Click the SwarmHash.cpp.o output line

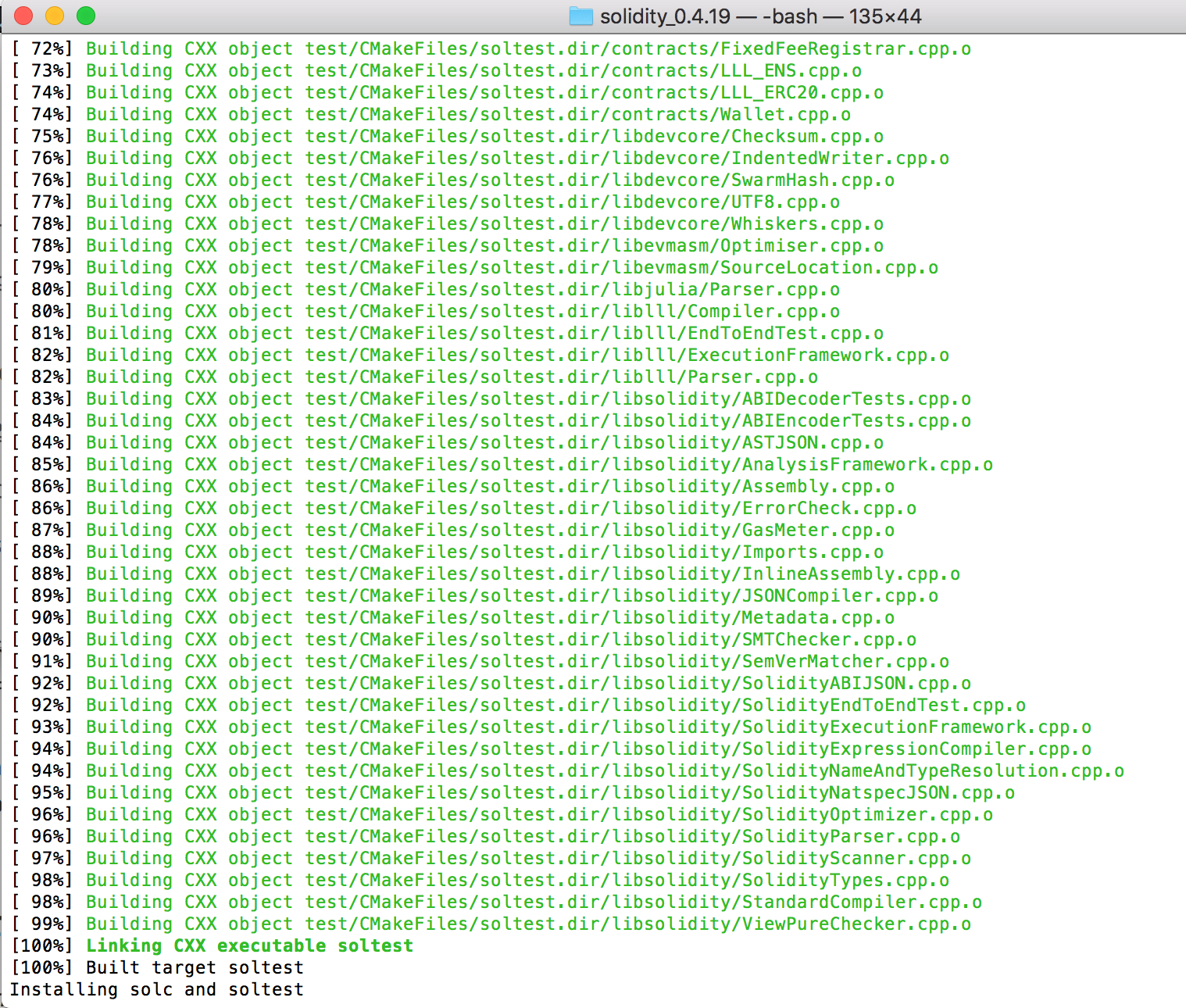[452, 180]
